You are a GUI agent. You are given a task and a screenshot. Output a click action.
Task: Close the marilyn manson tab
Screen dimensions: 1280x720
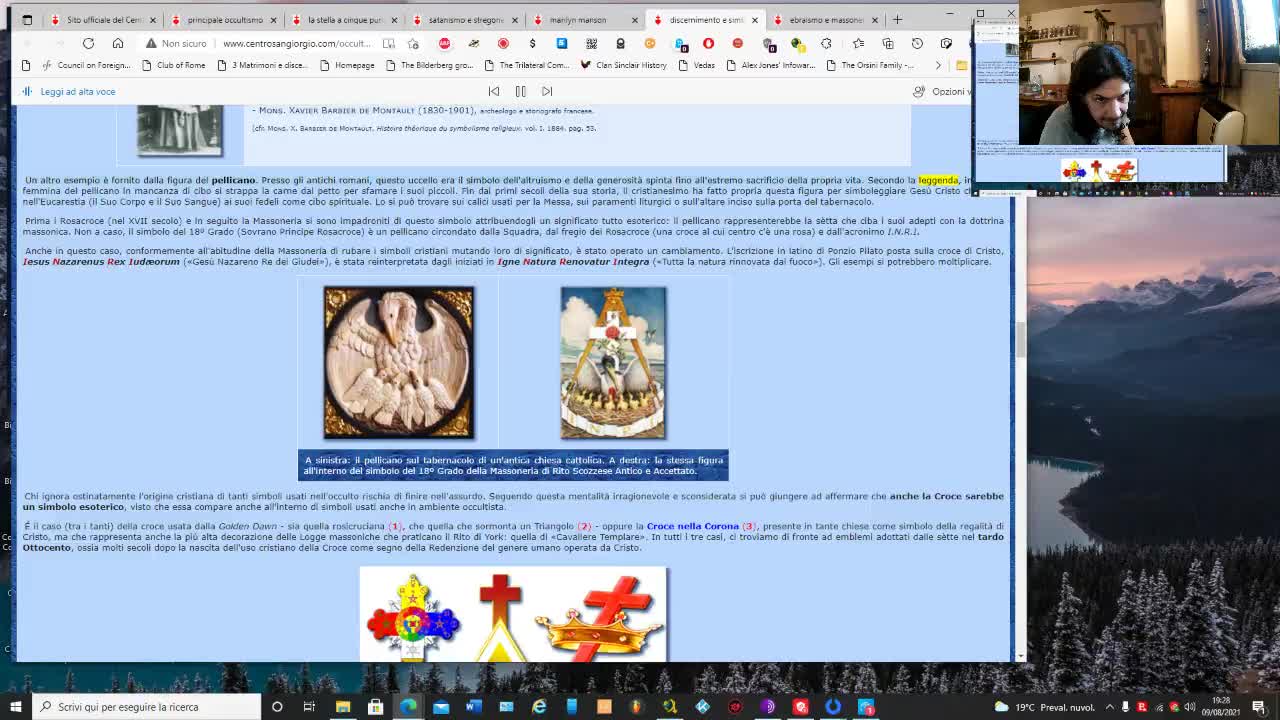pyautogui.click(x=634, y=20)
